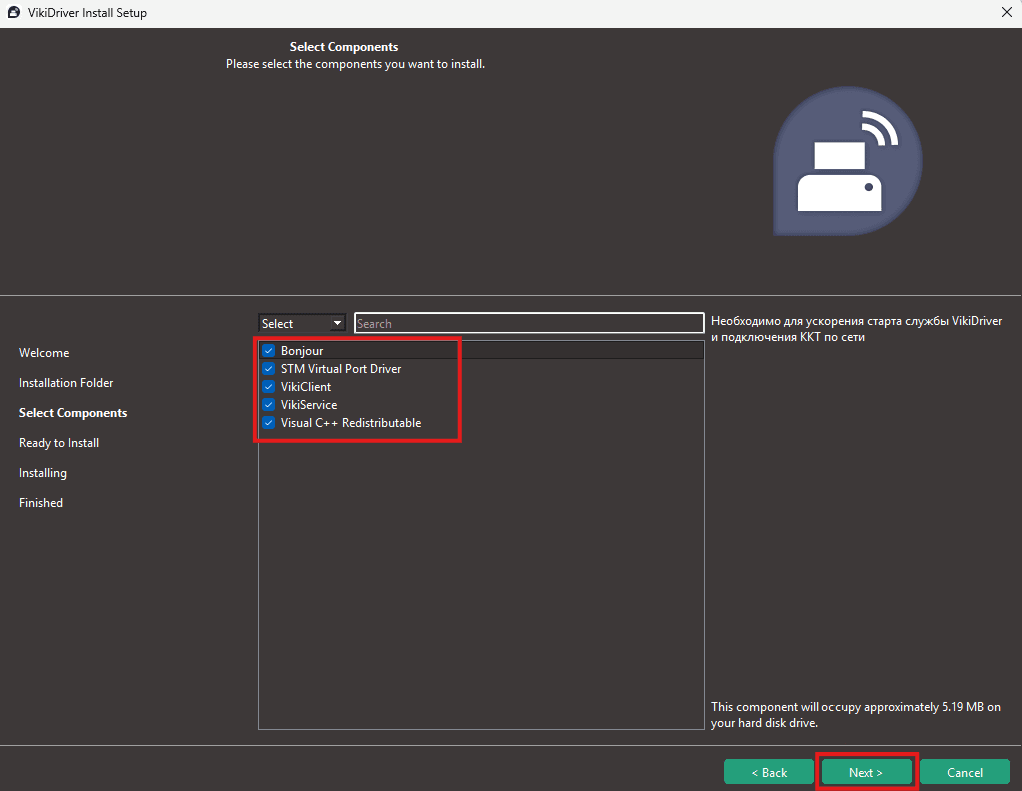Open the Select dropdown
The height and width of the screenshot is (791, 1022).
[302, 323]
